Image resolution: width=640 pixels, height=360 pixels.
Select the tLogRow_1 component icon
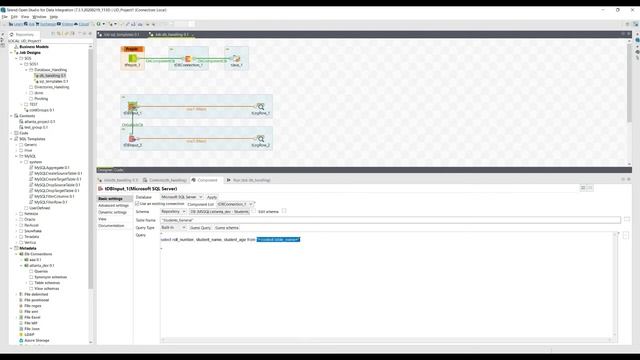[260, 107]
